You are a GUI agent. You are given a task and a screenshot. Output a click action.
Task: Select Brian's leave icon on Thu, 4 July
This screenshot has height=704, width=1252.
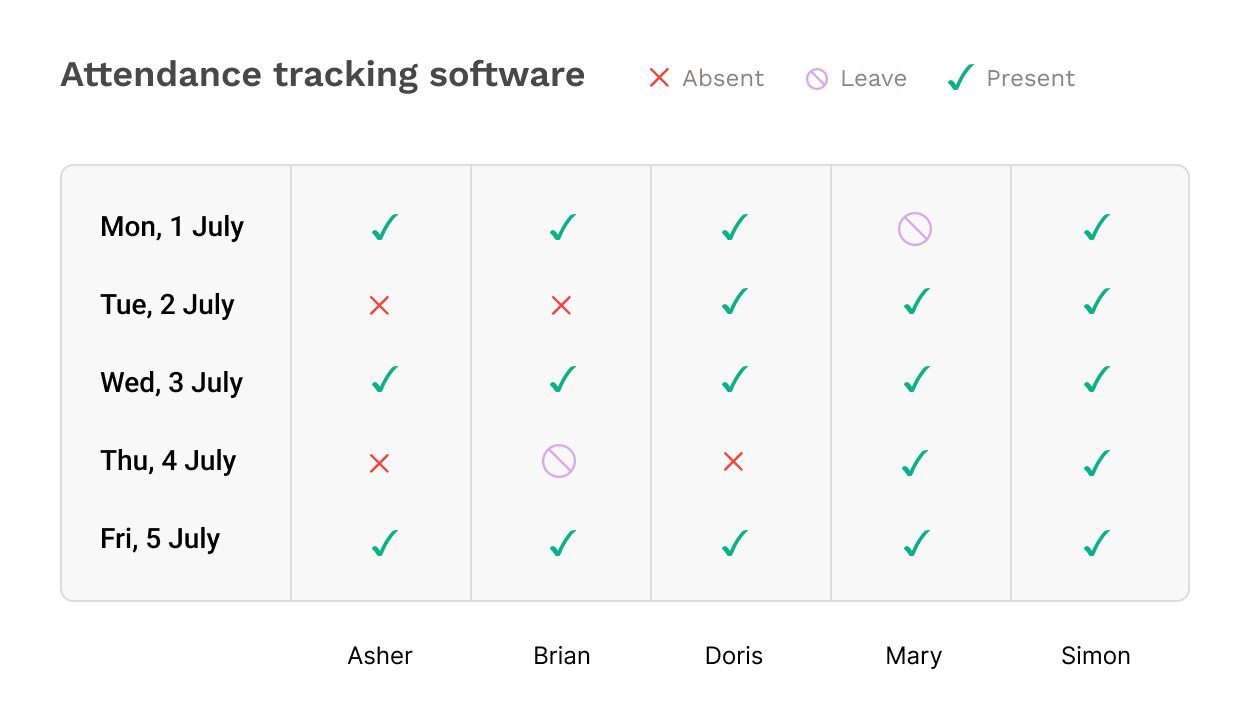pos(559,461)
